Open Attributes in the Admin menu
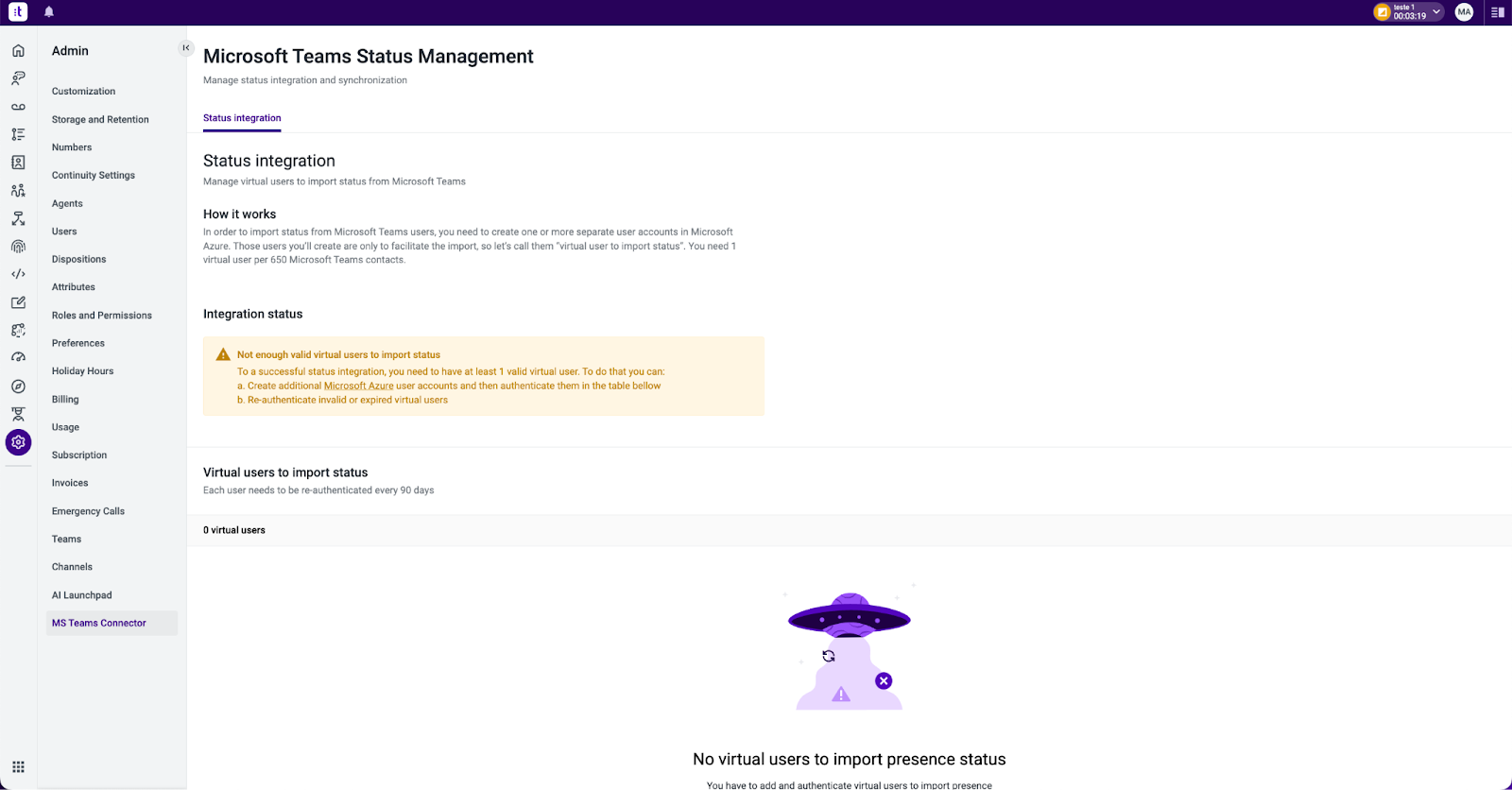The height and width of the screenshot is (790, 1512). 74,287
